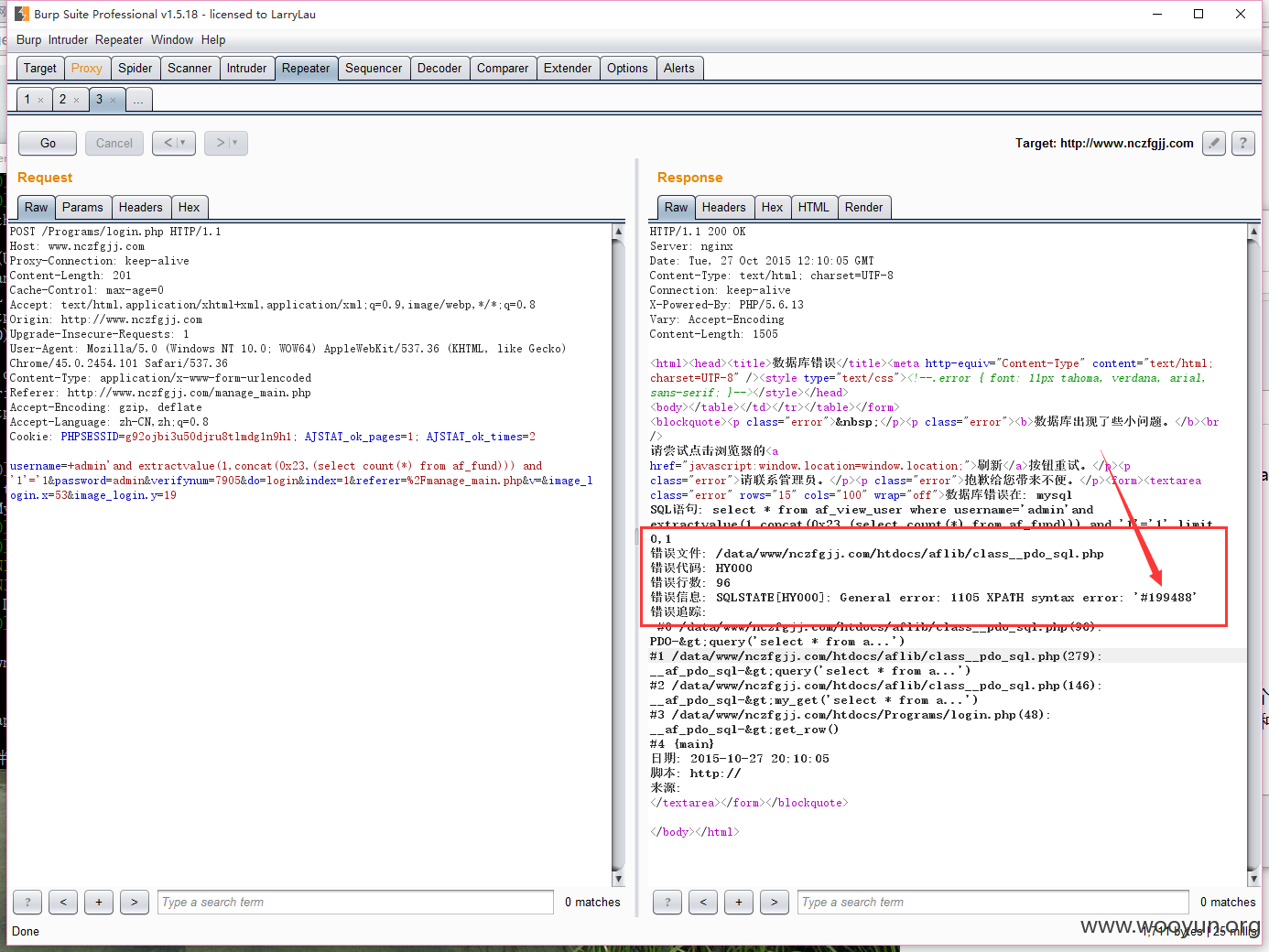The image size is (1269, 952).
Task: Click the response pane scroll down arrow
Action: tap(1253, 879)
